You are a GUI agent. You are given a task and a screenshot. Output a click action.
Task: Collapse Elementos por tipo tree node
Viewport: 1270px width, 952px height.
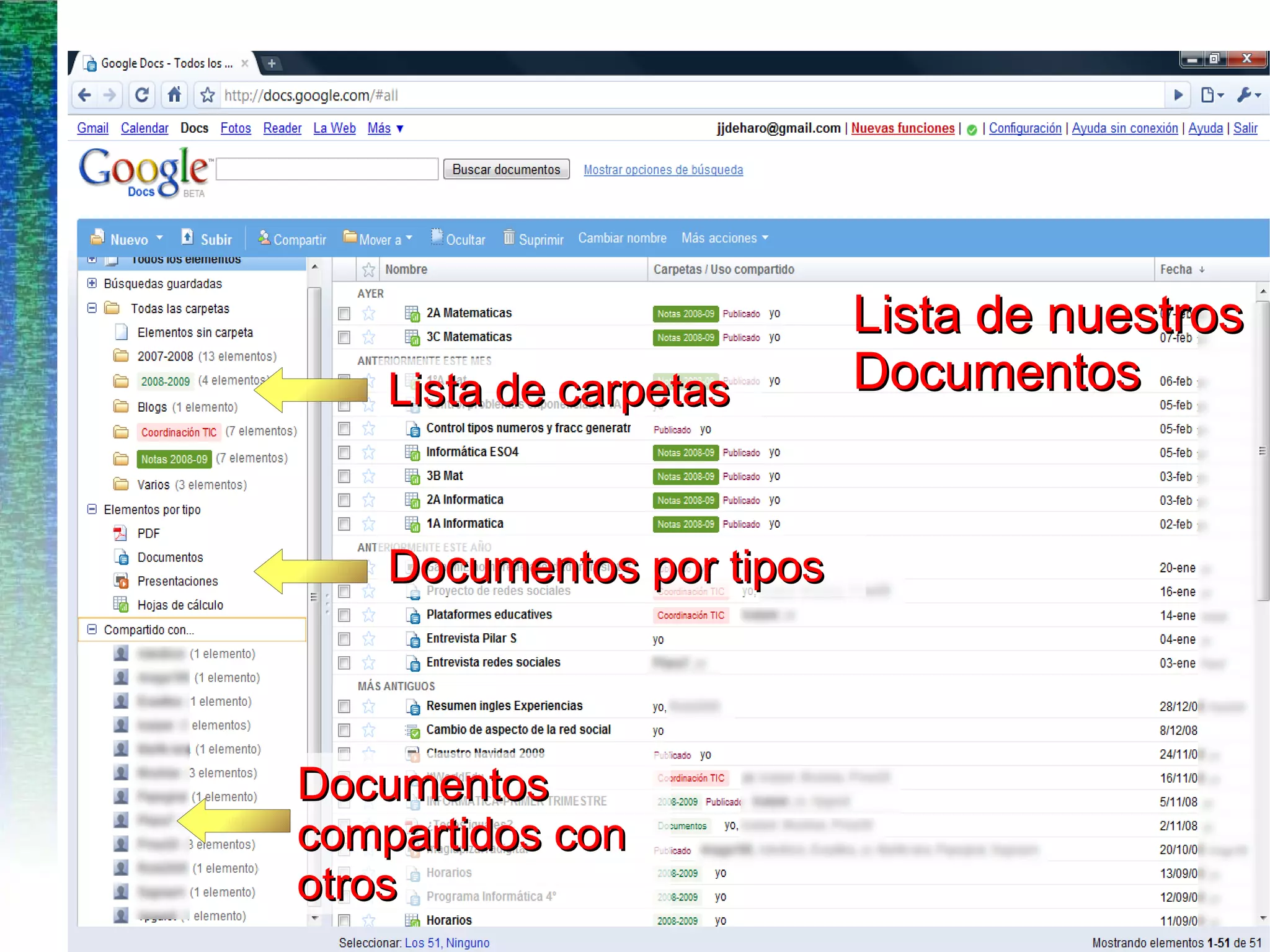pos(92,509)
